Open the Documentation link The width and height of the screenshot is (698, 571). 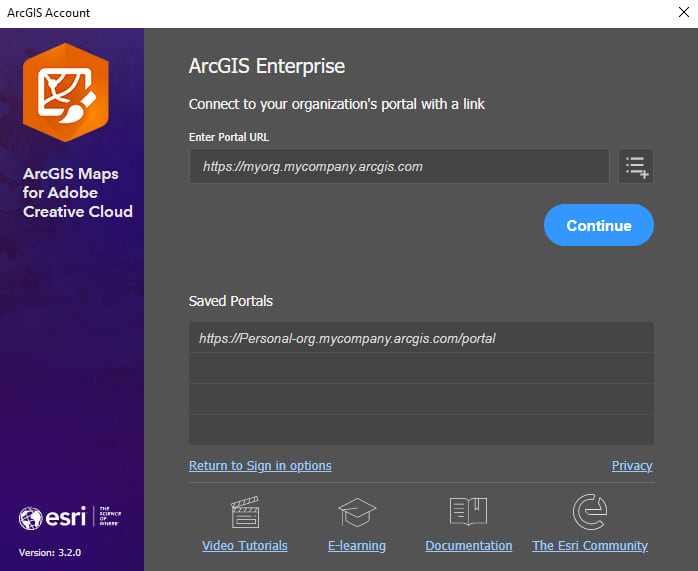tap(468, 546)
